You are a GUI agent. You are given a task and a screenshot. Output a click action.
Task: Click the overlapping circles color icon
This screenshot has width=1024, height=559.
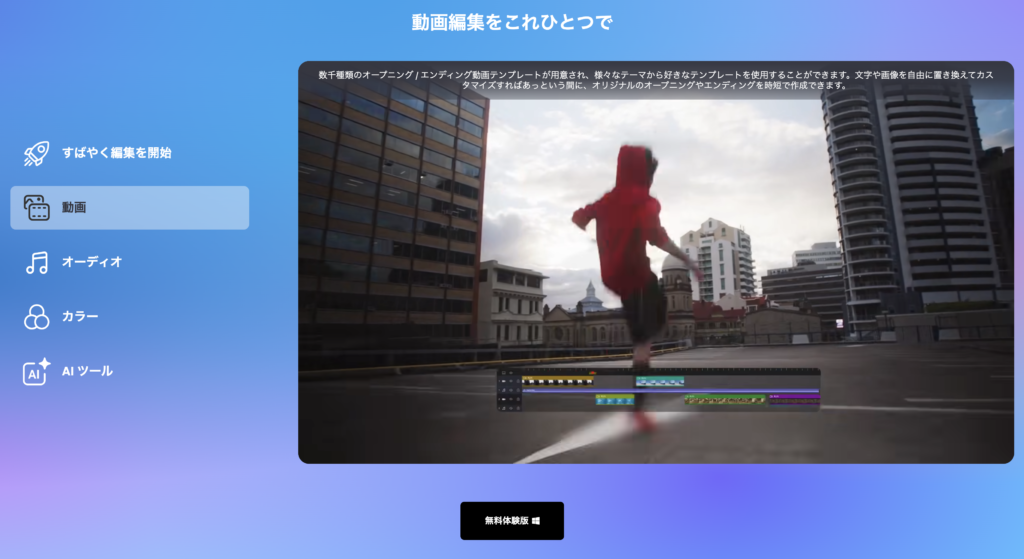(37, 317)
